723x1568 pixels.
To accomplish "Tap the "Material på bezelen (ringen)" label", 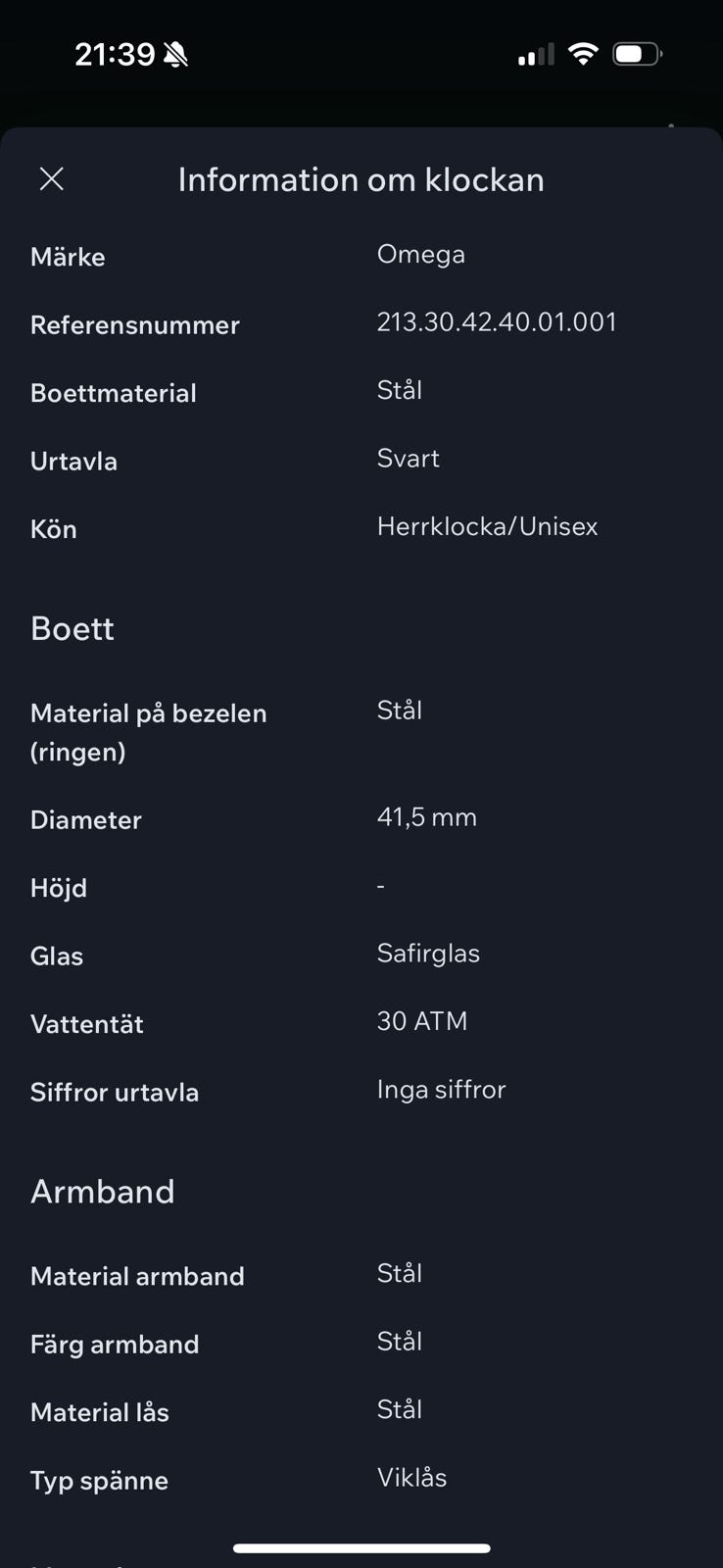I will pos(148,732).
